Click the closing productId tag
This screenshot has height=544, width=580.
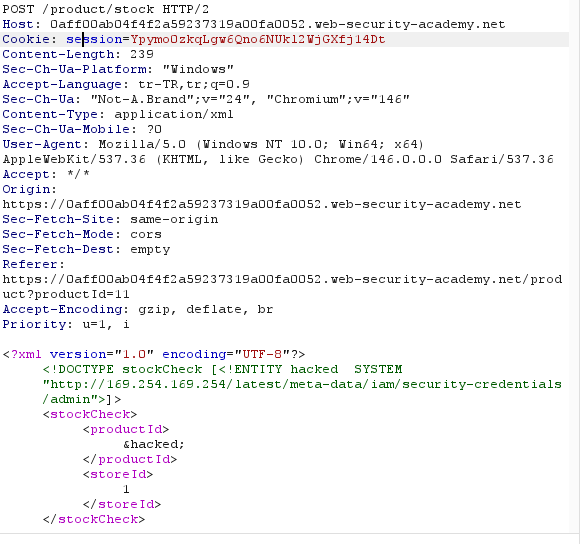[x=130, y=459]
